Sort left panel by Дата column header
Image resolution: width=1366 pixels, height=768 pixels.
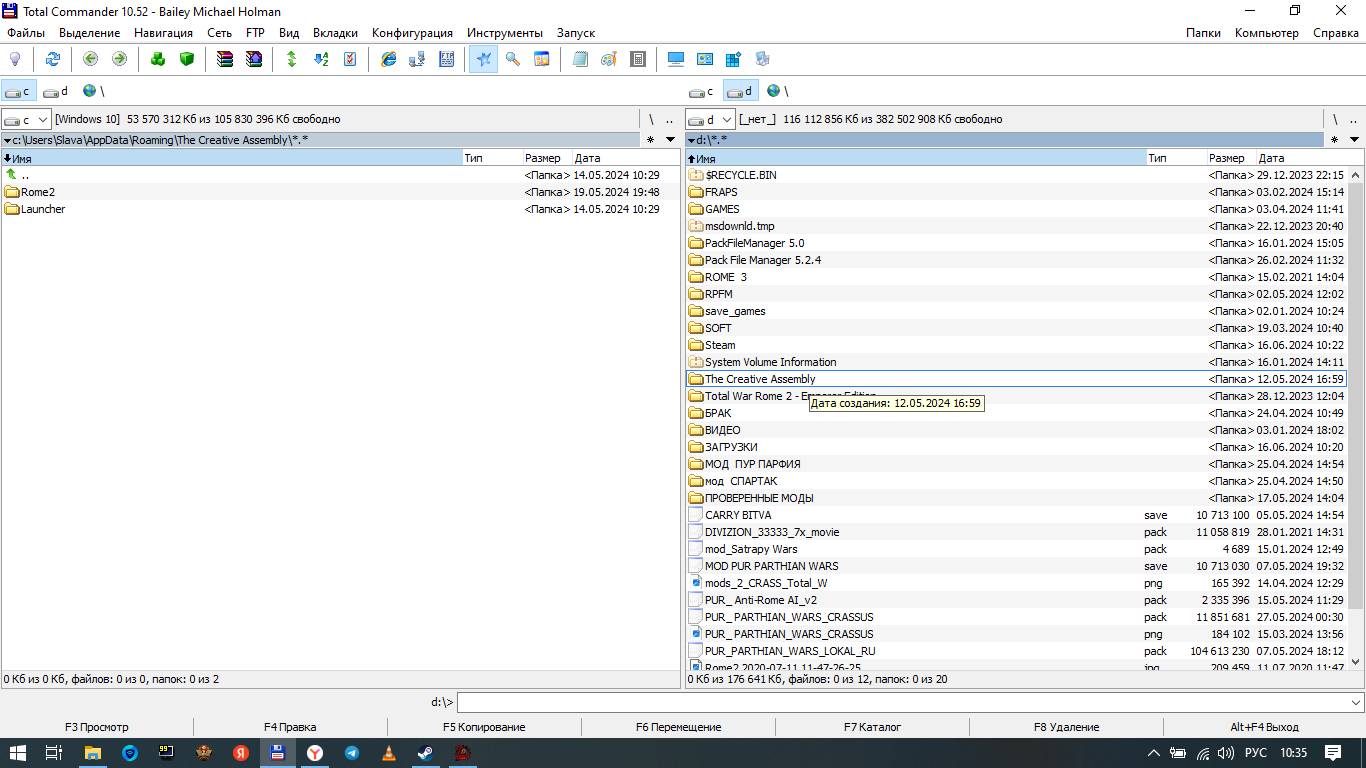625,158
